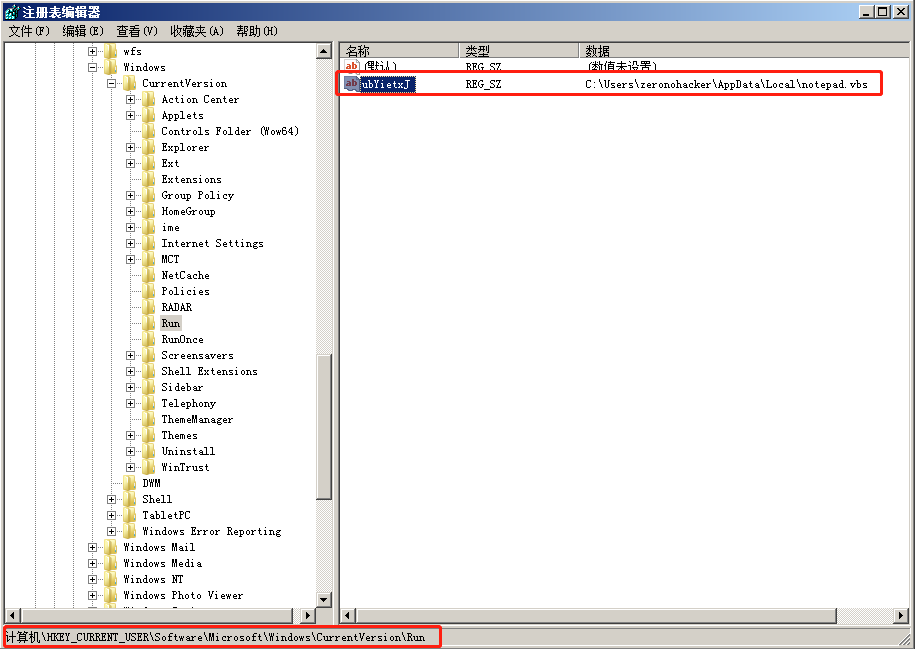Image resolution: width=915 pixels, height=649 pixels.
Task: Click the 类型 column header
Action: (x=519, y=51)
